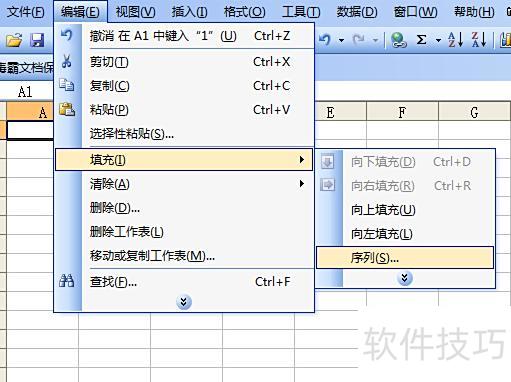Close the open 编辑(E) menu
This screenshot has height=382, width=511.
tap(80, 12)
